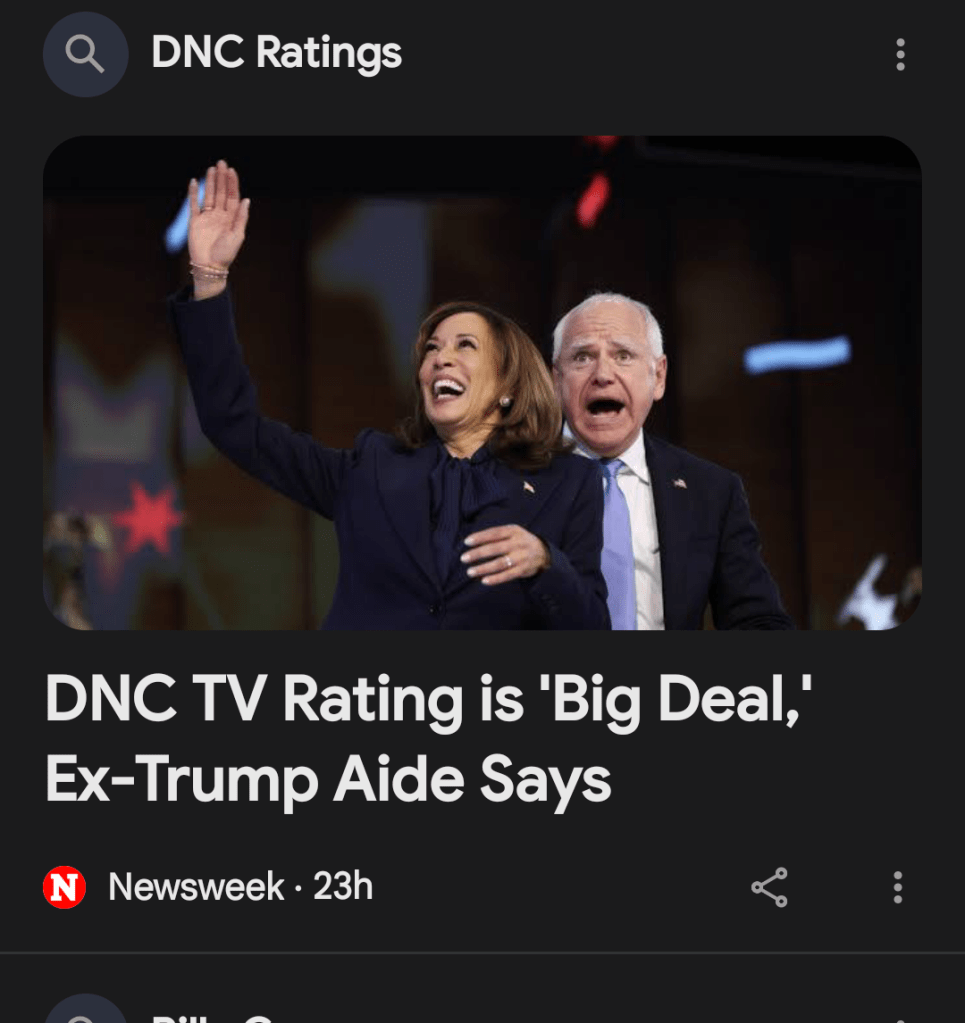This screenshot has height=1023, width=965.
Task: Click the blue confetti streak in the photo
Action: tap(797, 354)
